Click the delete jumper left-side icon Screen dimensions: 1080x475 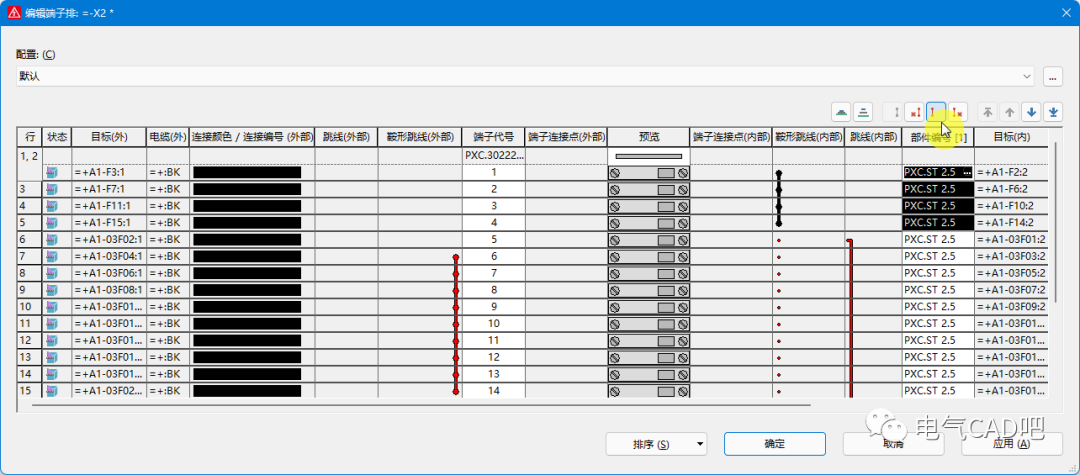[x=915, y=112]
